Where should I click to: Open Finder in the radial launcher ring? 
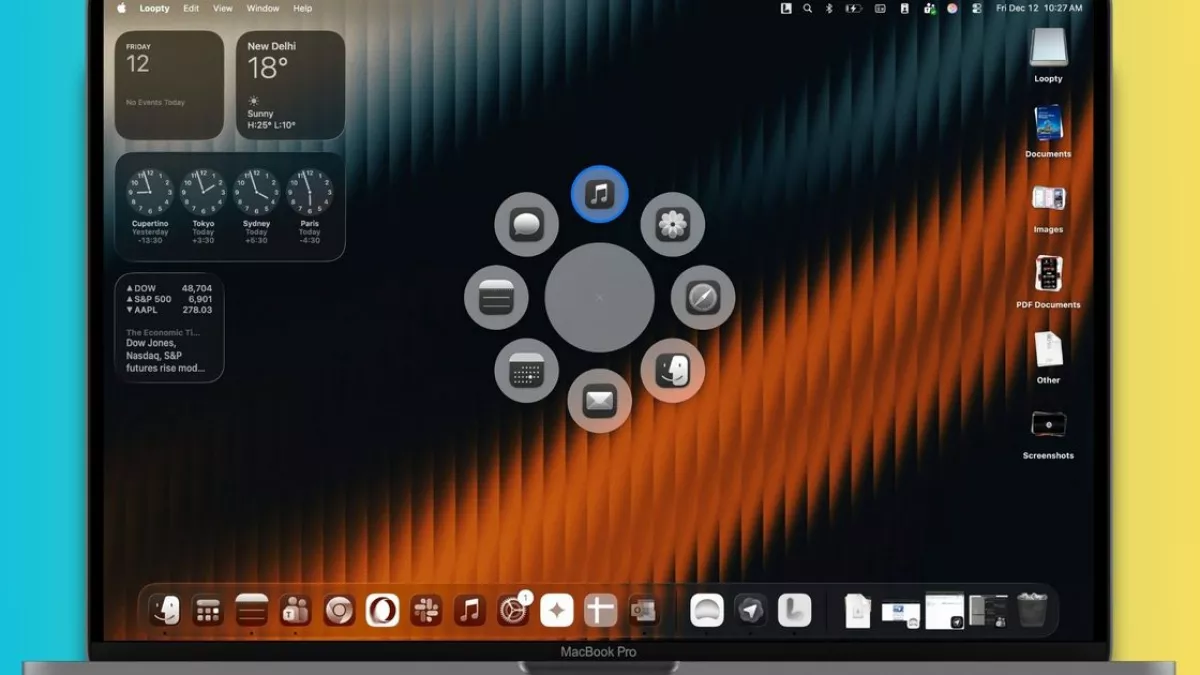[672, 371]
